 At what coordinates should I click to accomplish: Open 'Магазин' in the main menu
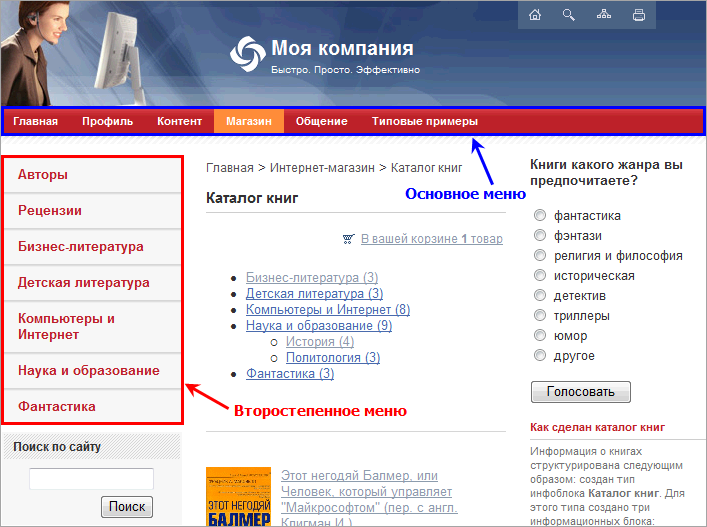pos(249,122)
